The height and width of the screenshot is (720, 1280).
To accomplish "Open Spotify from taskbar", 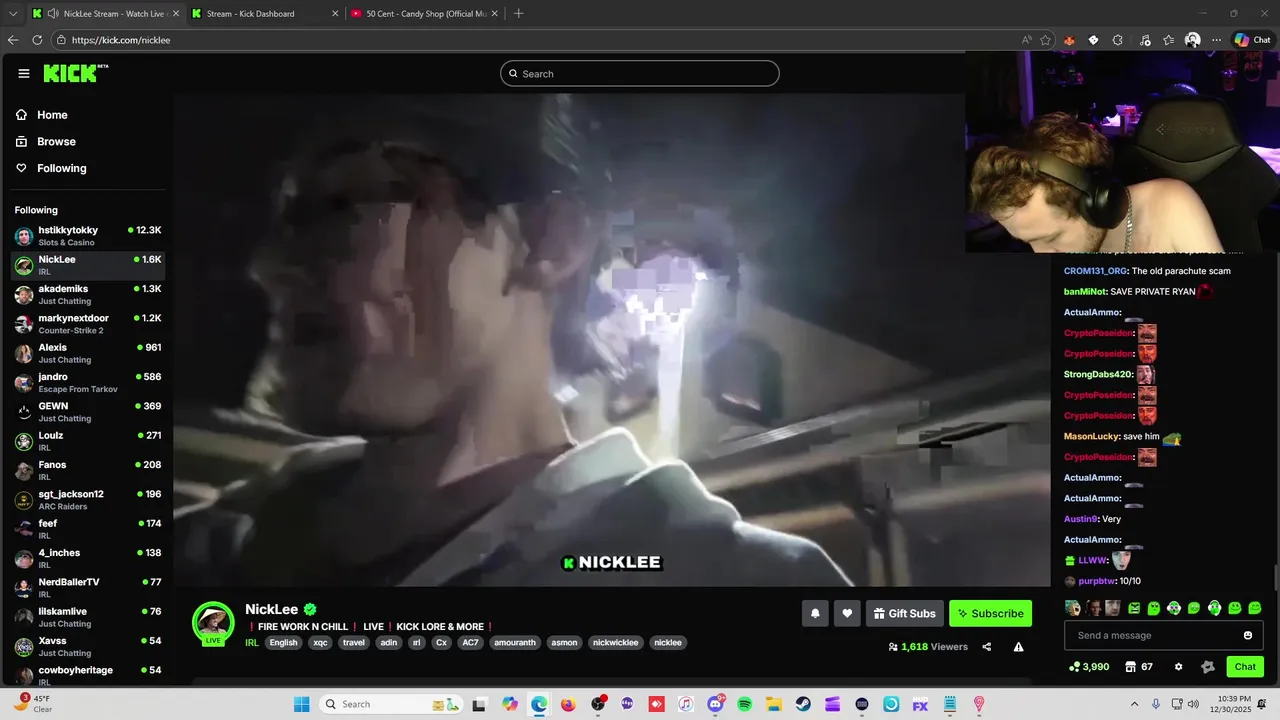I will click(745, 704).
